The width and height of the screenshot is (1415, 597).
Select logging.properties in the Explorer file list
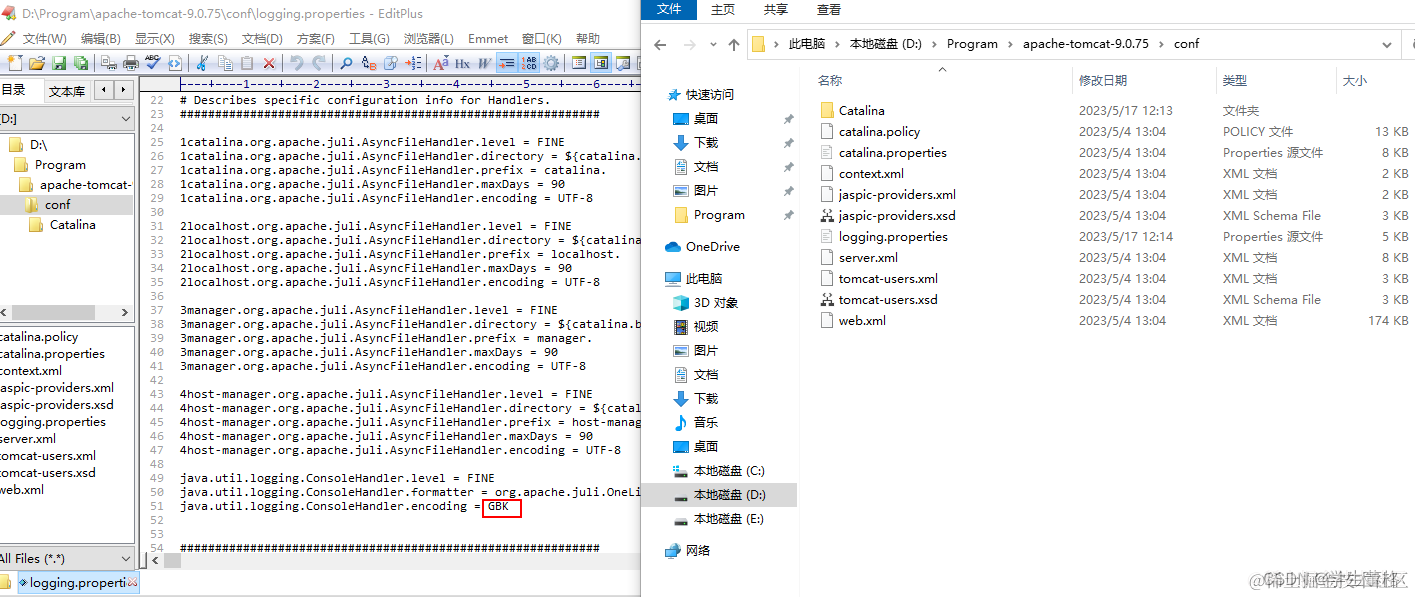[893, 237]
